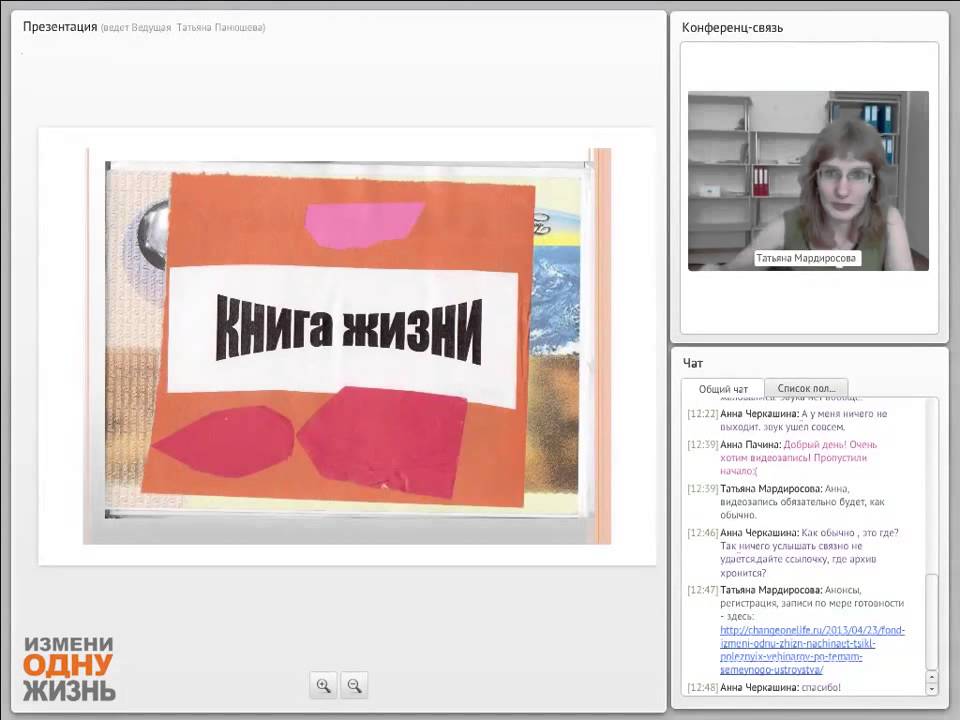This screenshot has height=720, width=960.
Task: Click the Измени одну жизнь logo
Action: 69,669
